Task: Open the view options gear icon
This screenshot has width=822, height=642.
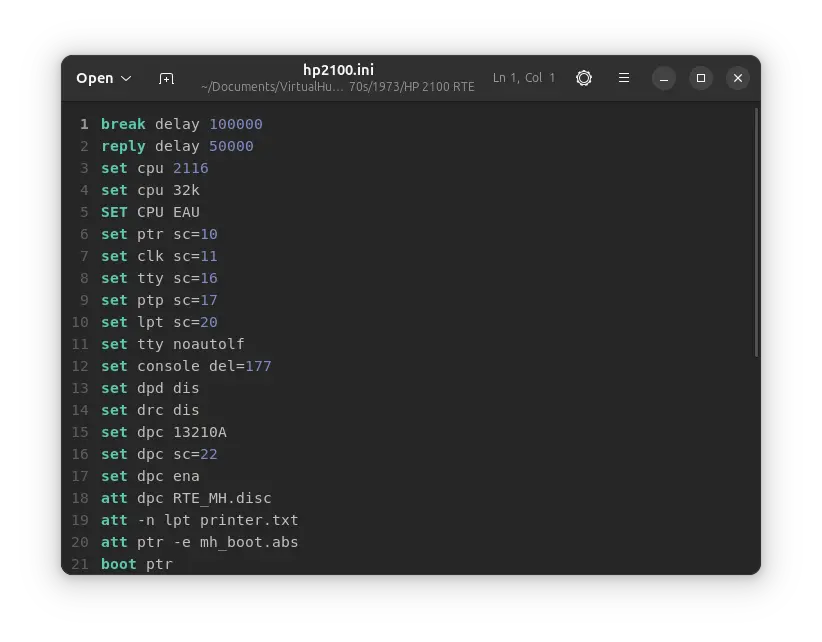Action: tap(584, 78)
